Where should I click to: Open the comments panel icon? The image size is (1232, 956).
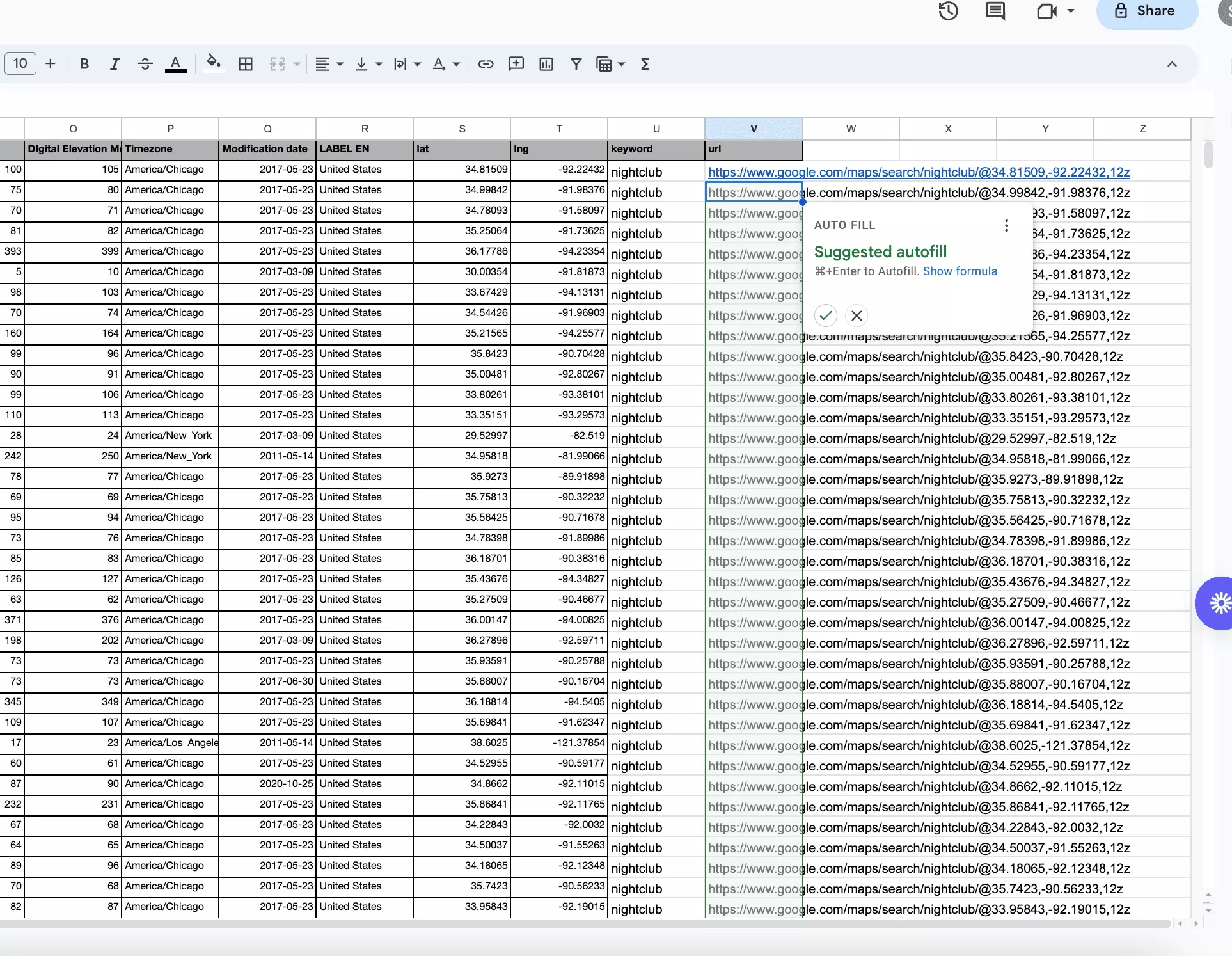click(x=995, y=11)
